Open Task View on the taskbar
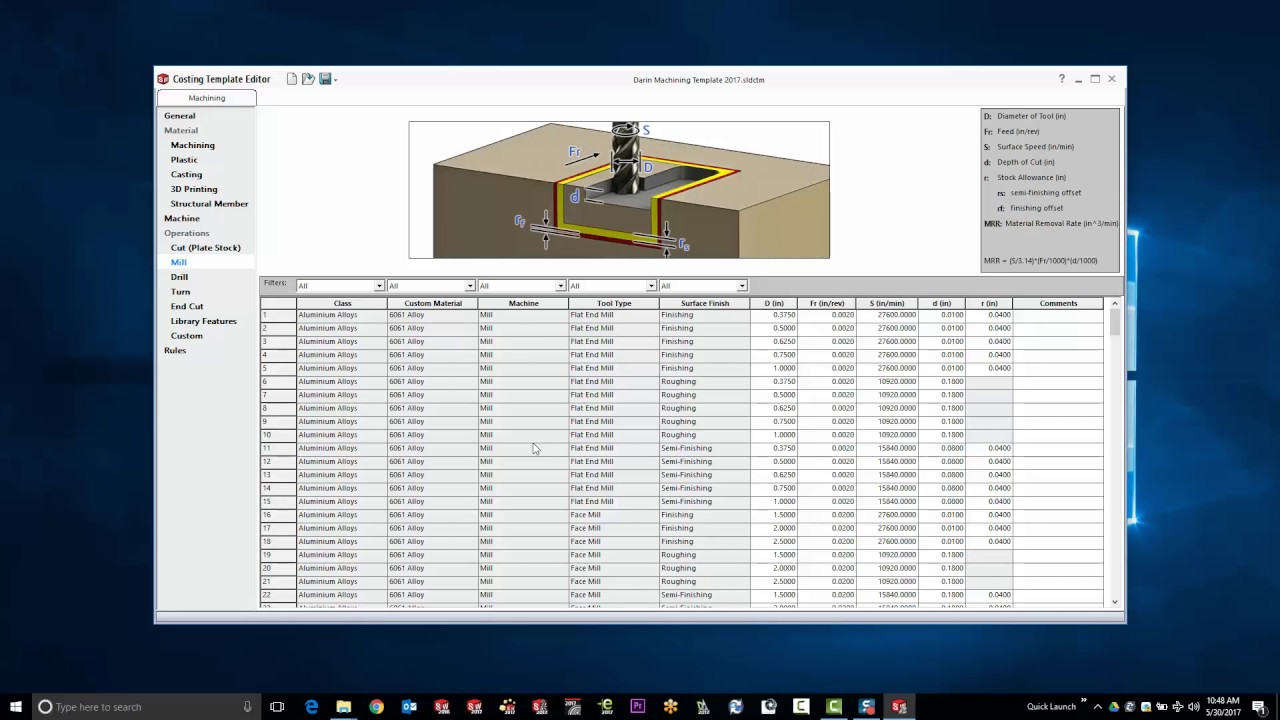The image size is (1280, 720). click(277, 707)
